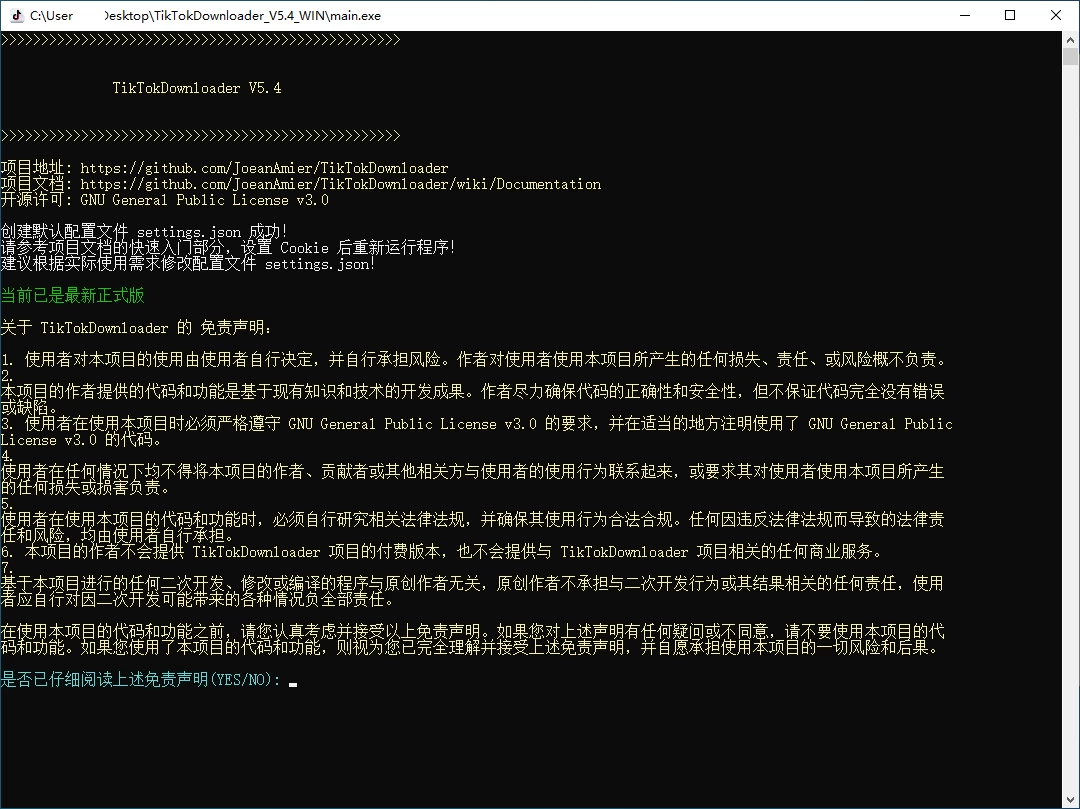Click the blinking cursor after the prompt
Viewport: 1080px width, 809px height.
(x=292, y=682)
